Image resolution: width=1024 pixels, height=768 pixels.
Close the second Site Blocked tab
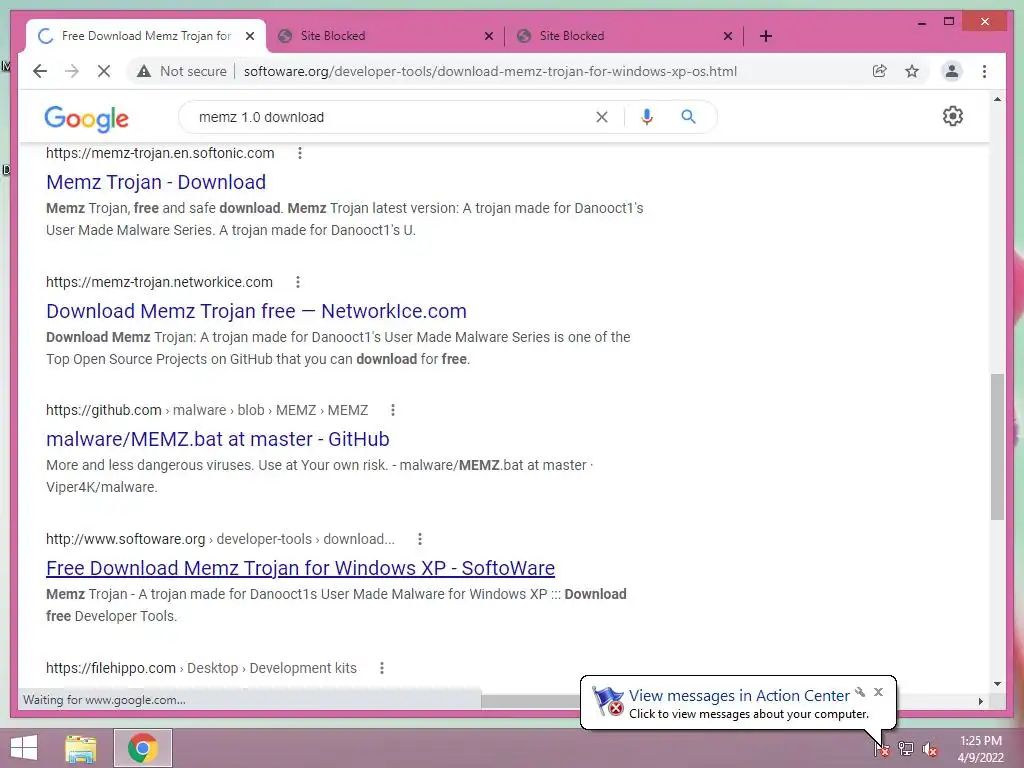coord(728,36)
